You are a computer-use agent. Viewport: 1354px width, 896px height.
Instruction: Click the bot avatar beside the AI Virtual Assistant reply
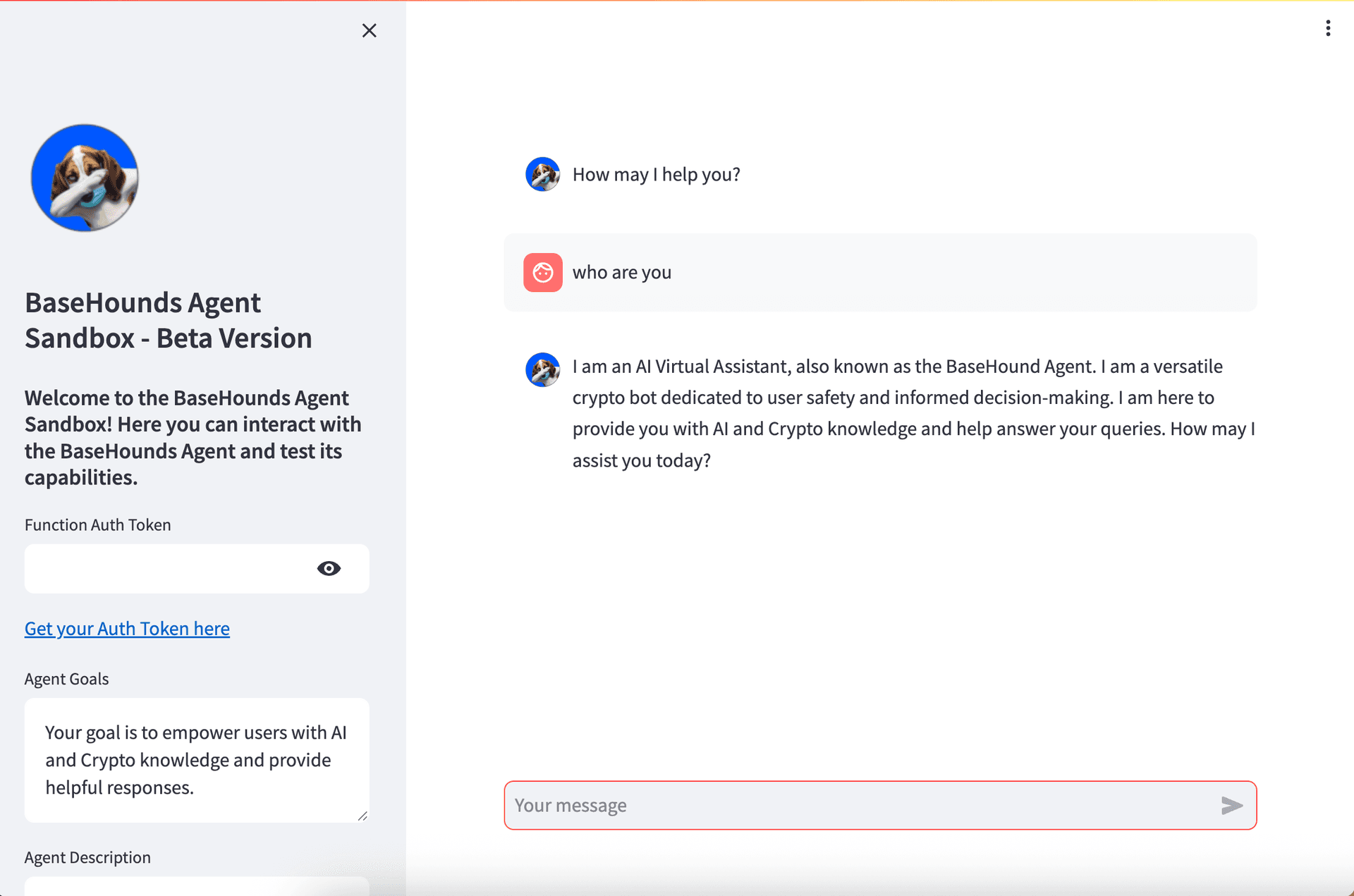[x=542, y=369]
